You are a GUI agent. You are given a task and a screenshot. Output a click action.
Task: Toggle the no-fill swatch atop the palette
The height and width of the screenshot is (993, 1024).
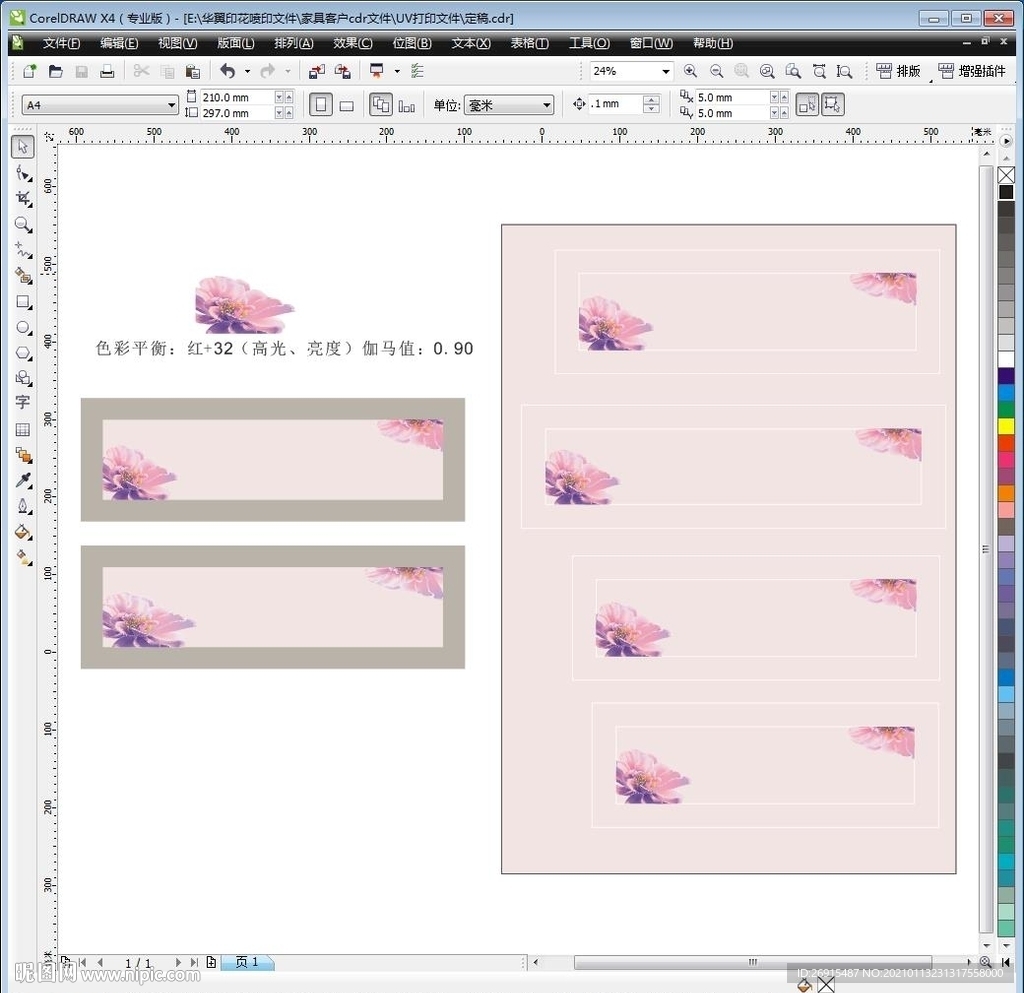click(1006, 176)
